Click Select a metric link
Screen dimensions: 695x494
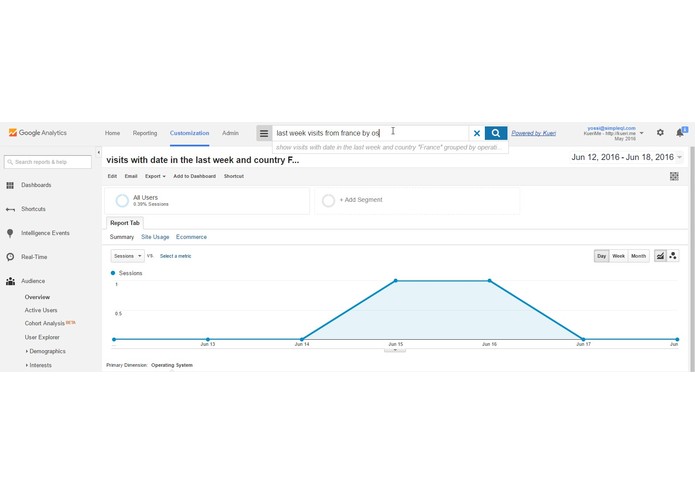(176, 256)
